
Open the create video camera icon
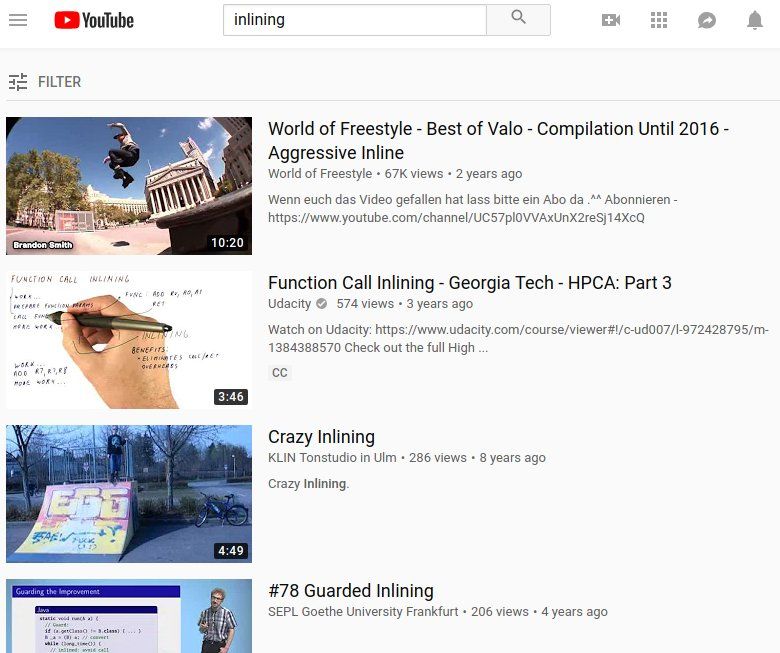pyautogui.click(x=610, y=20)
